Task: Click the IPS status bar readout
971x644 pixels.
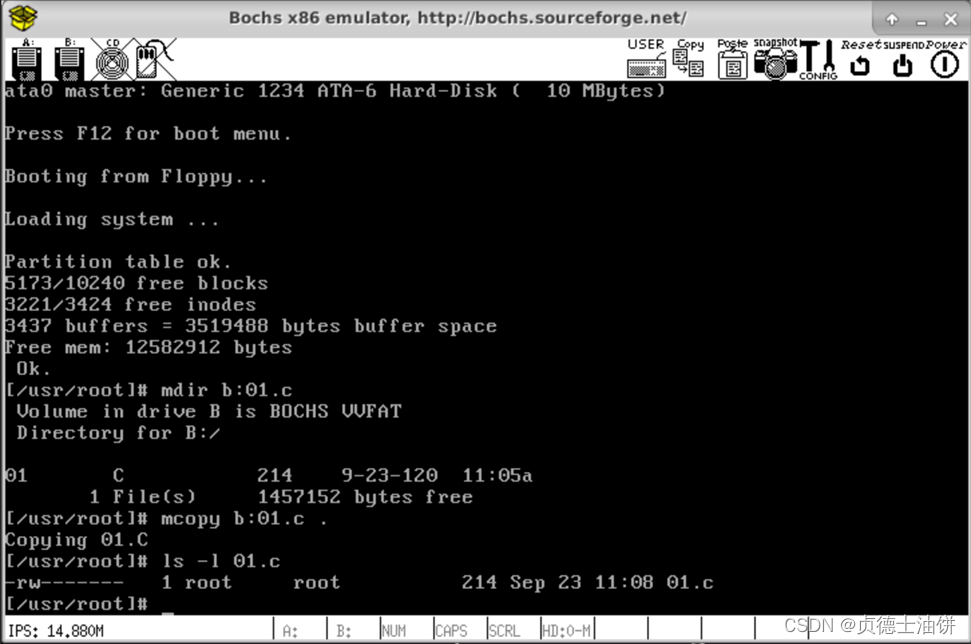Action: (x=56, y=631)
